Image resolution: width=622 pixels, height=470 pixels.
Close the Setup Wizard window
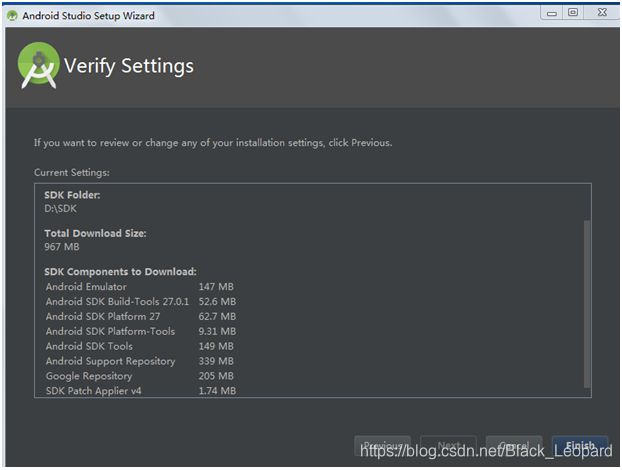pyautogui.click(x=602, y=12)
